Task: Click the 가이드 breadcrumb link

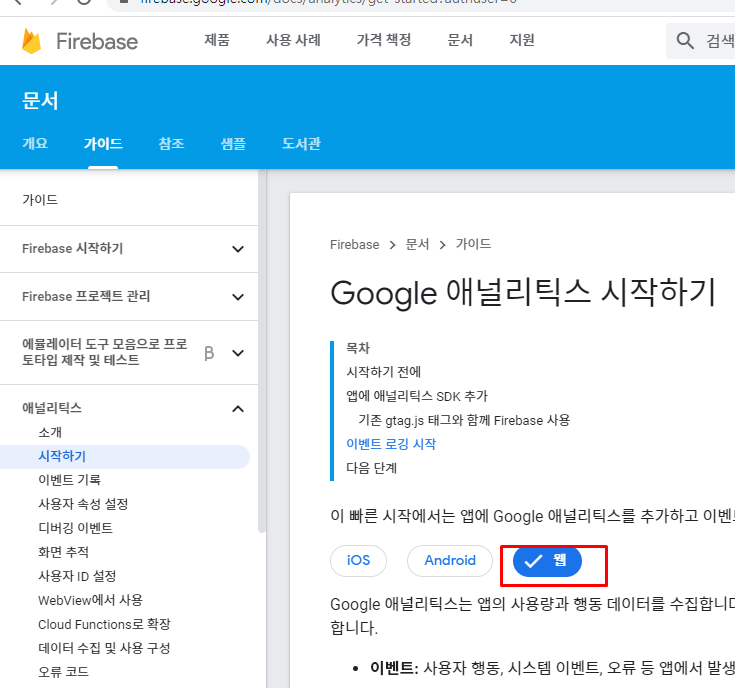Action: pyautogui.click(x=473, y=244)
